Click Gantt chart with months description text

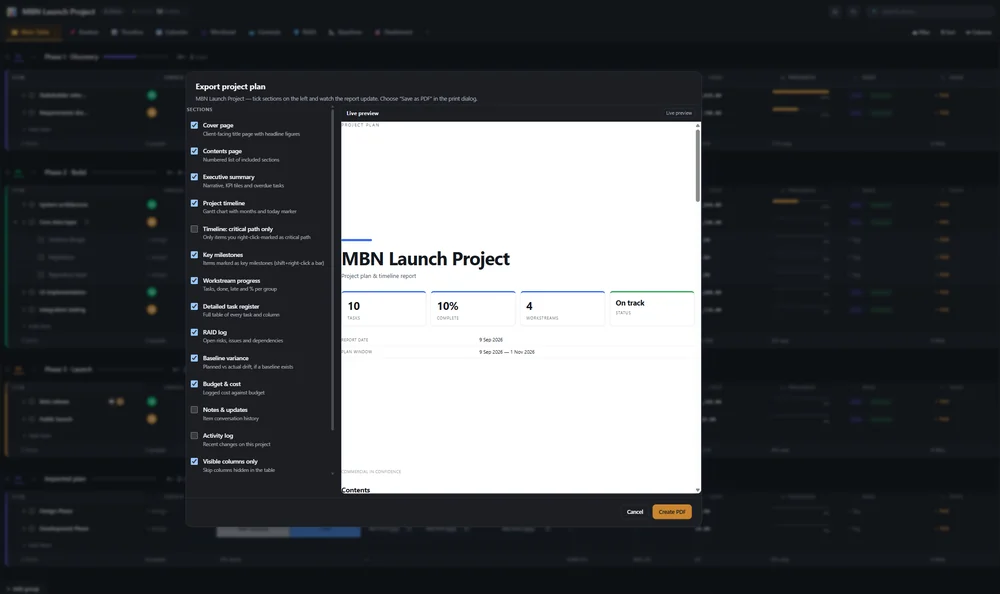249,211
